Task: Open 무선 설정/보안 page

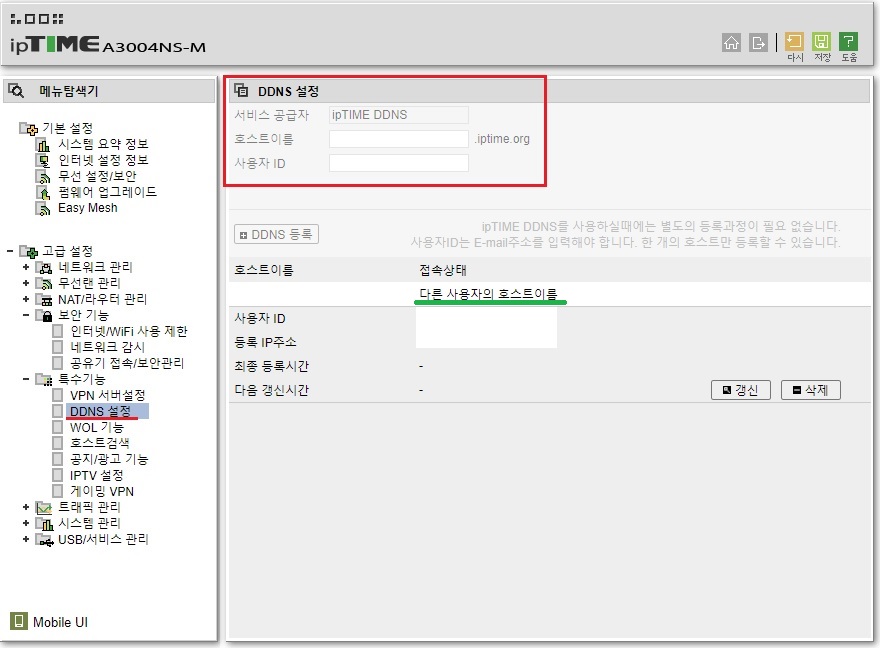Action: point(97,176)
